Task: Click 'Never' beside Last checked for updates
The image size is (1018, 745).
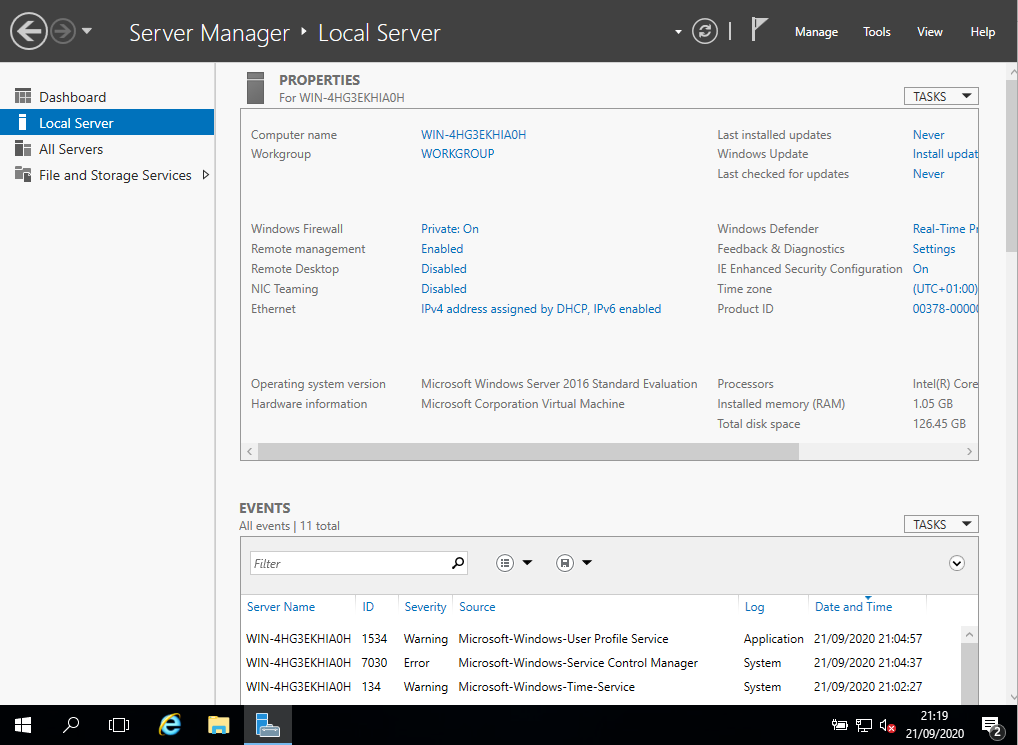Action: 928,174
